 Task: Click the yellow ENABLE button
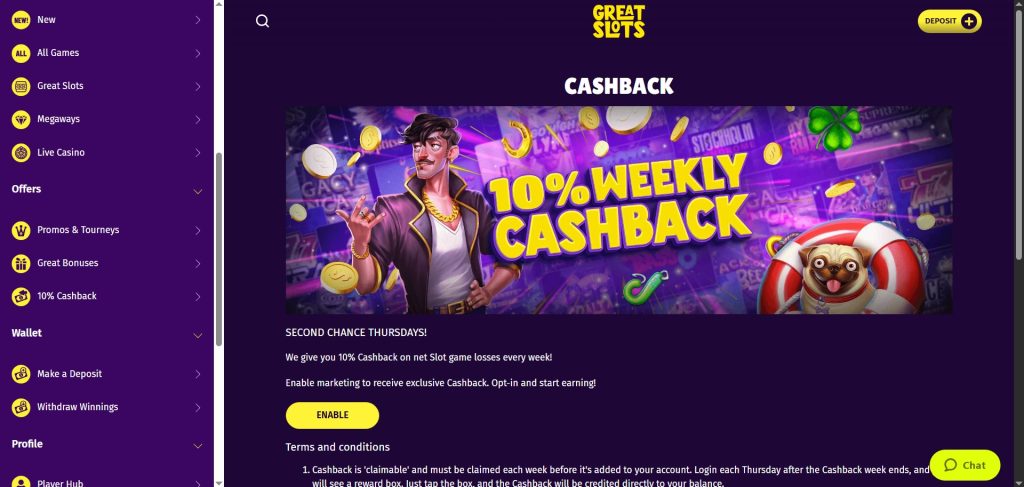coord(332,415)
